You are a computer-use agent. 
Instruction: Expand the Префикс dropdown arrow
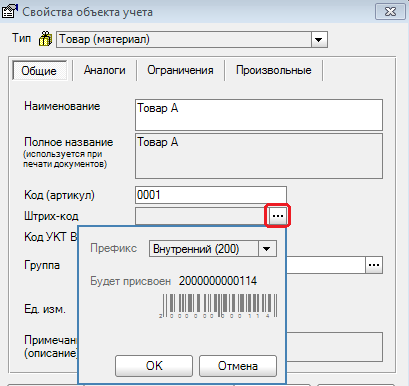coord(267,249)
